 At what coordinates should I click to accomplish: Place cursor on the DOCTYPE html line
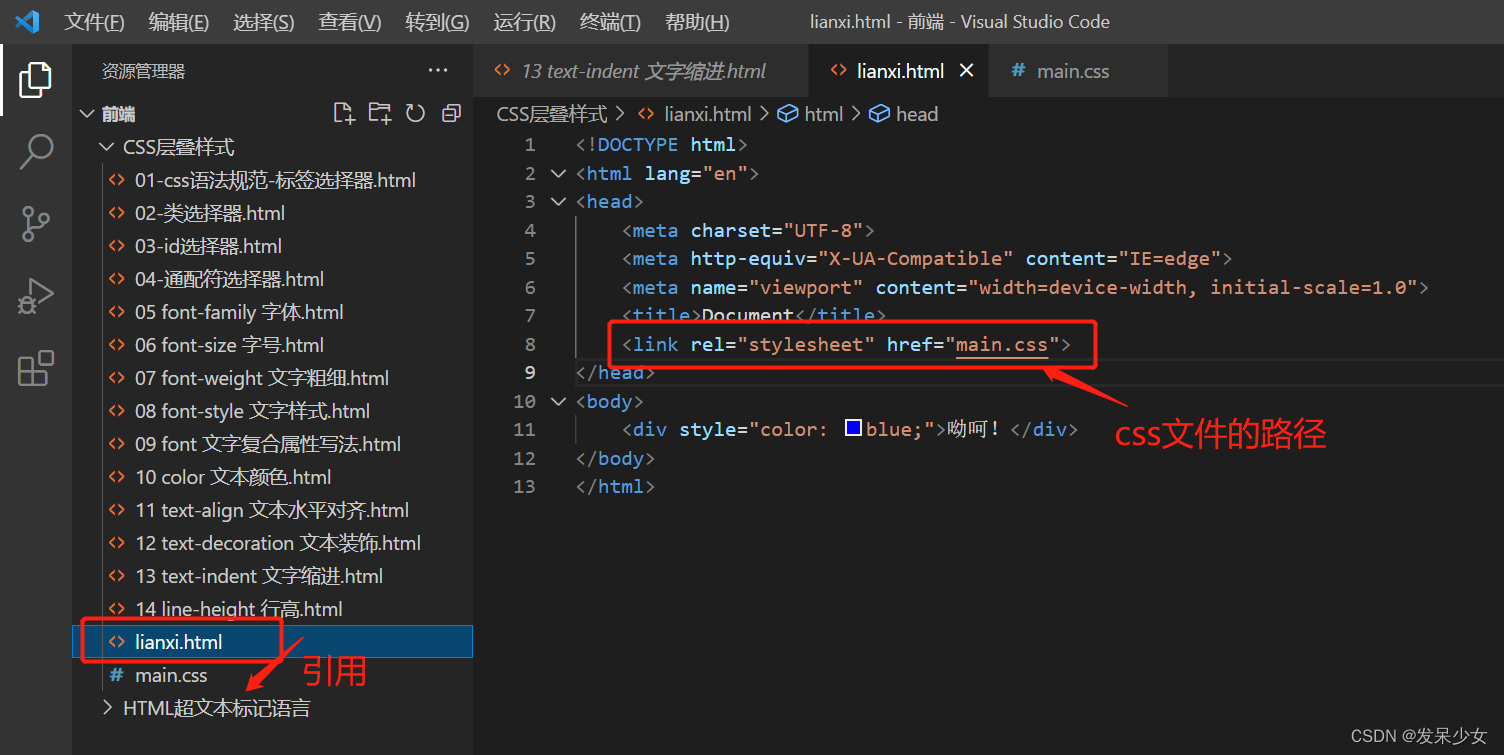point(661,145)
